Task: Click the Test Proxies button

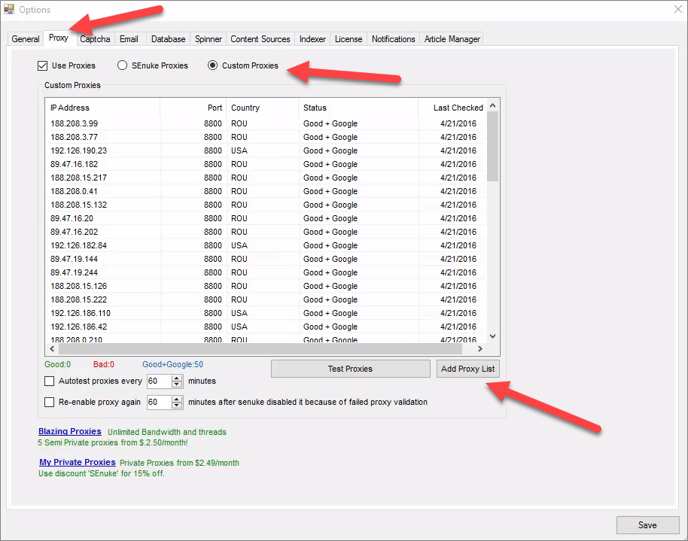Action: point(350,369)
